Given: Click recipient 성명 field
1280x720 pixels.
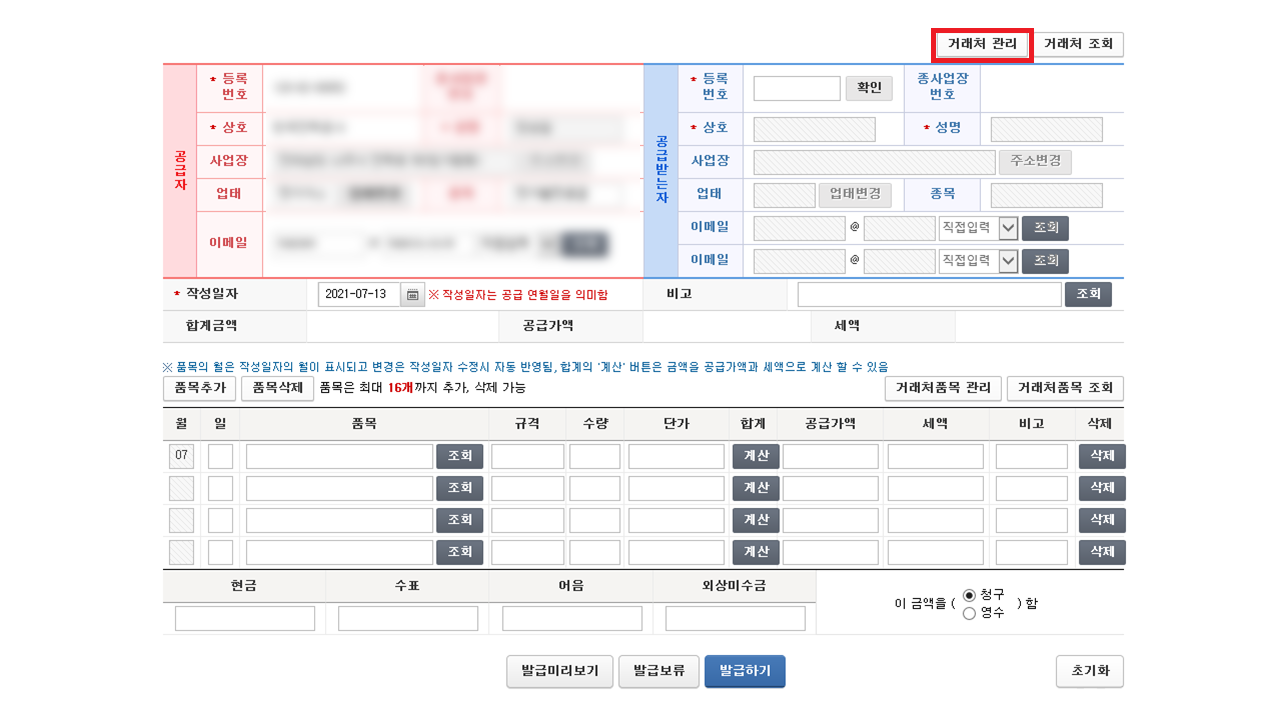Looking at the screenshot, I should [1046, 129].
